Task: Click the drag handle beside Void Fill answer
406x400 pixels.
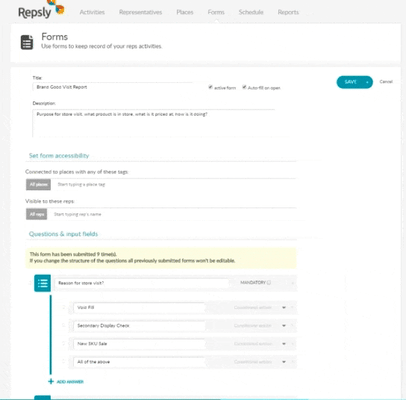Action: [x=64, y=307]
